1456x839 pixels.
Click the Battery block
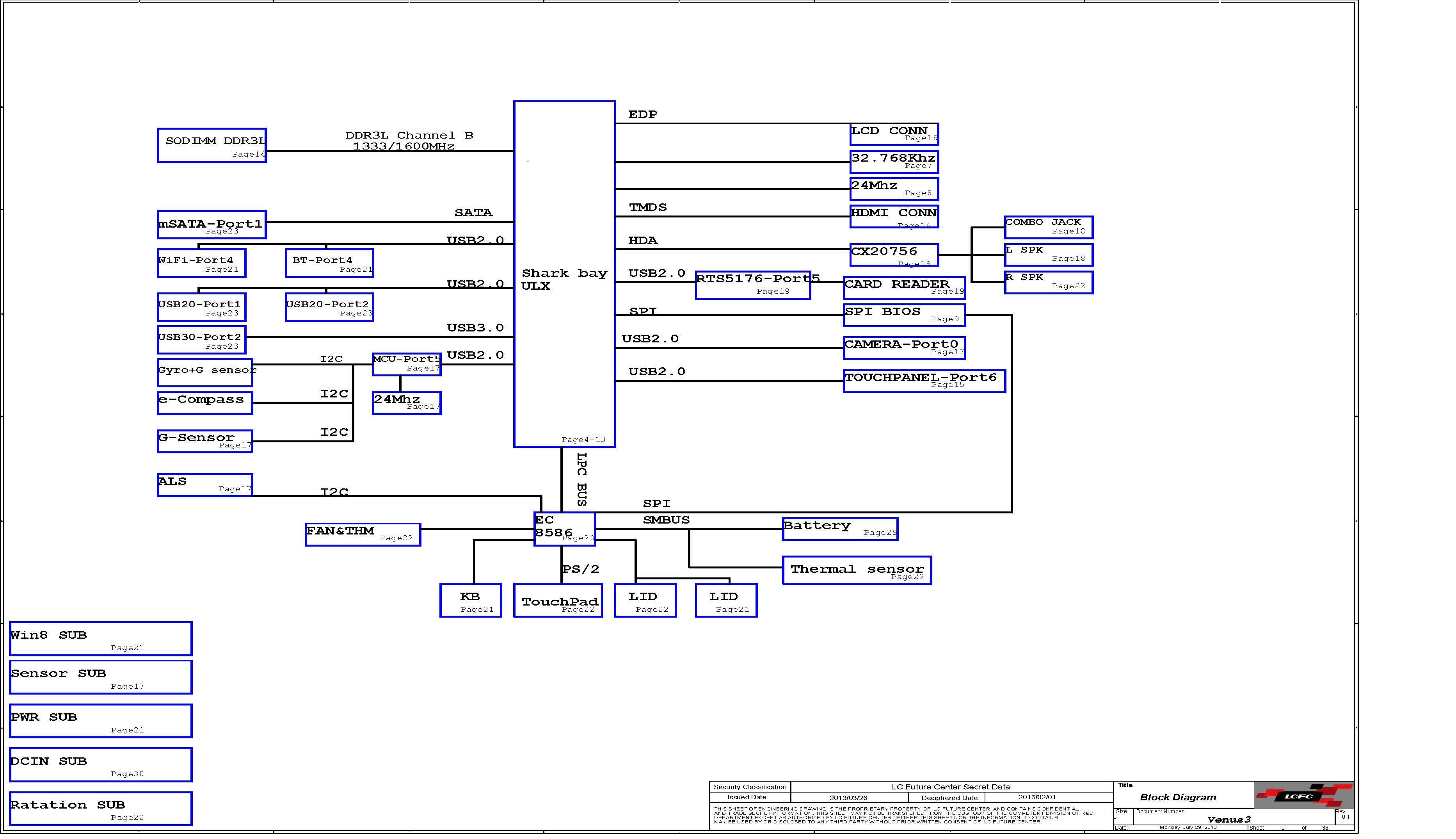pos(840,528)
